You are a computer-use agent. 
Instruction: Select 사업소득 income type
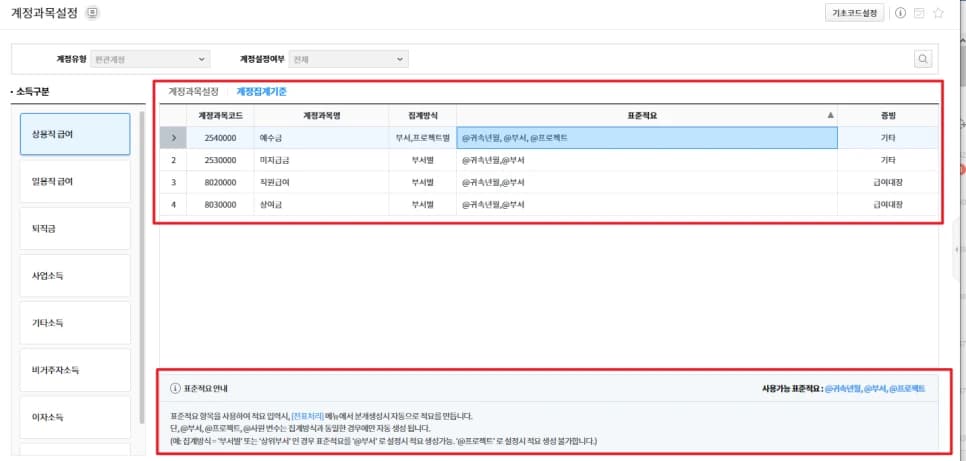click(x=75, y=275)
